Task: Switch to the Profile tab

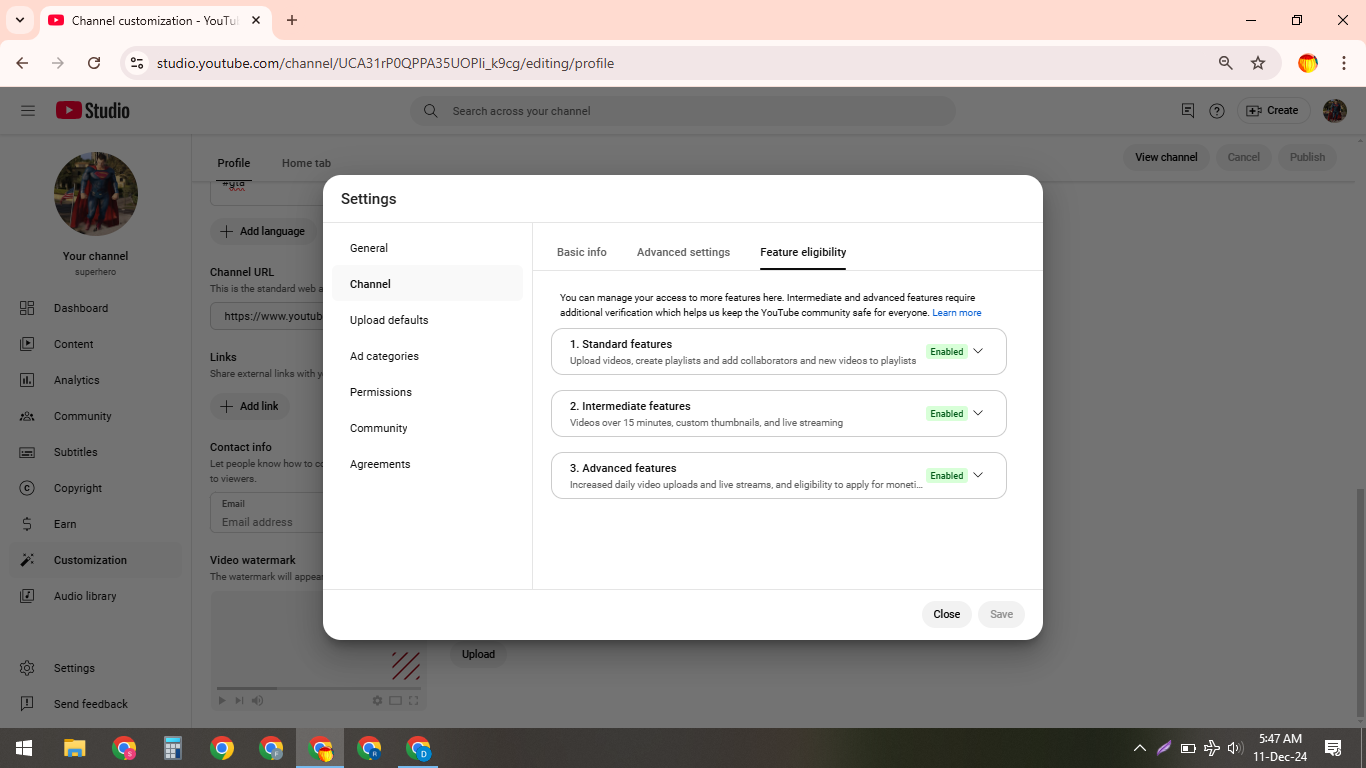Action: tap(234, 163)
